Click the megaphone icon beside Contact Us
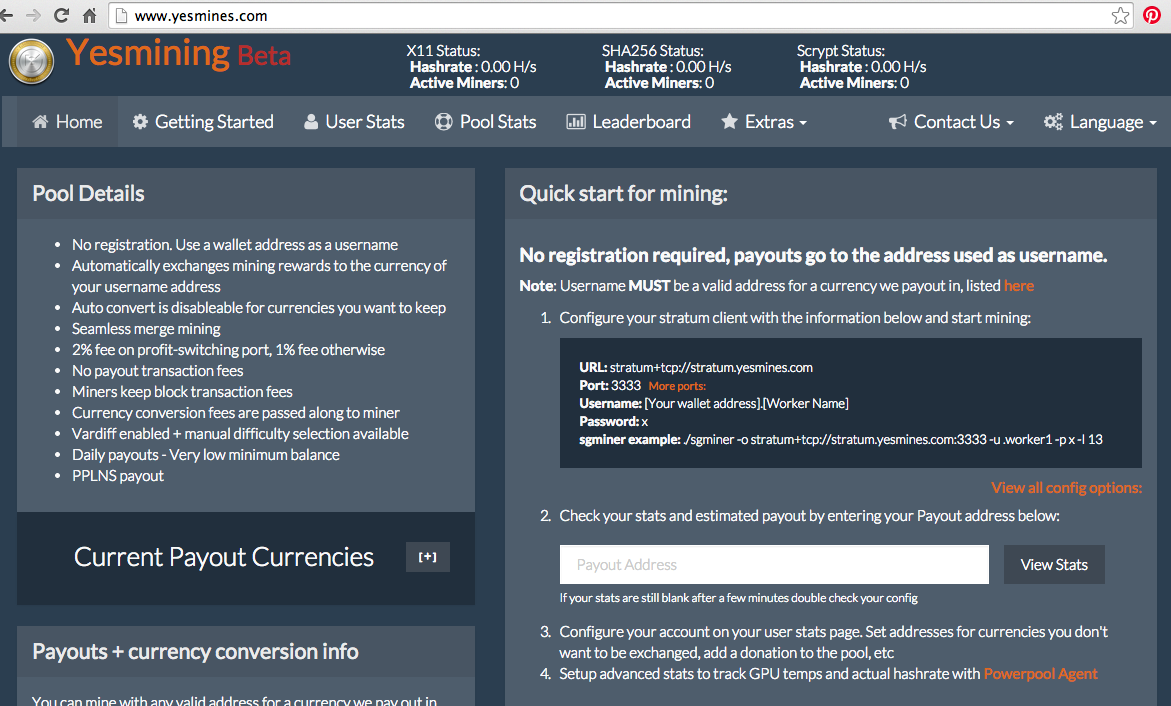The height and width of the screenshot is (706, 1171). tap(898, 122)
